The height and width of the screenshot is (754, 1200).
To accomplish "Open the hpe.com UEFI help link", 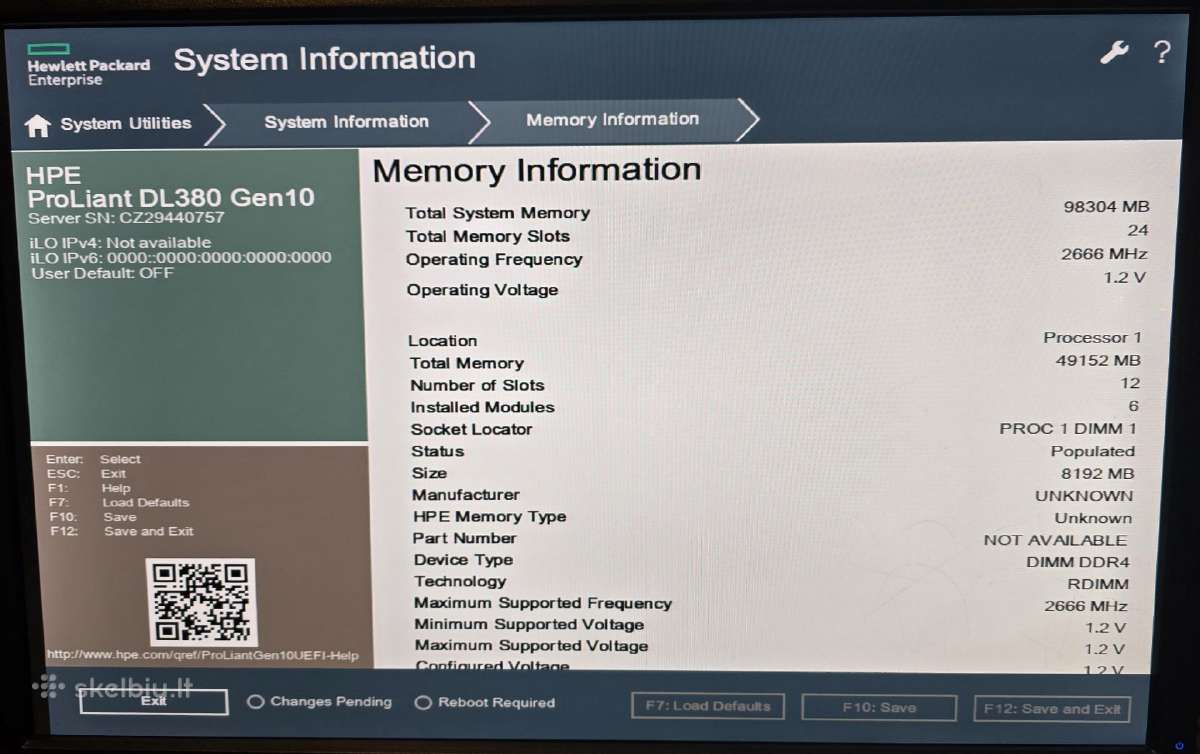I will click(x=202, y=656).
